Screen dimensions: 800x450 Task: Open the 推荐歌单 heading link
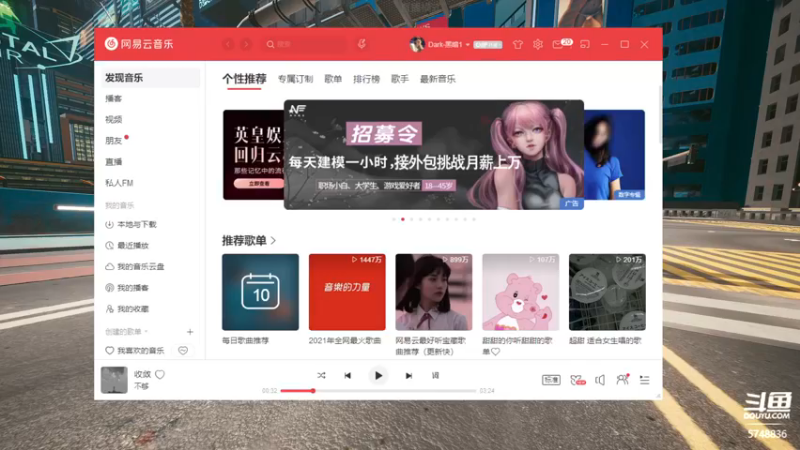[249, 240]
